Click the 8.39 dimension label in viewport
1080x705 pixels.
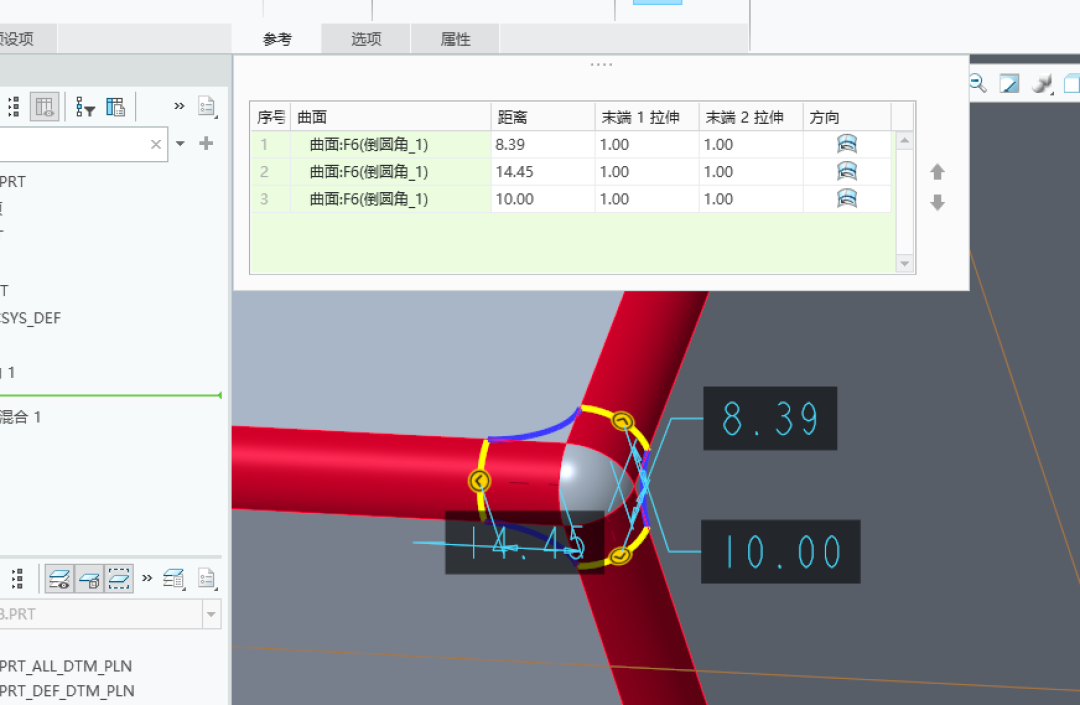point(770,419)
